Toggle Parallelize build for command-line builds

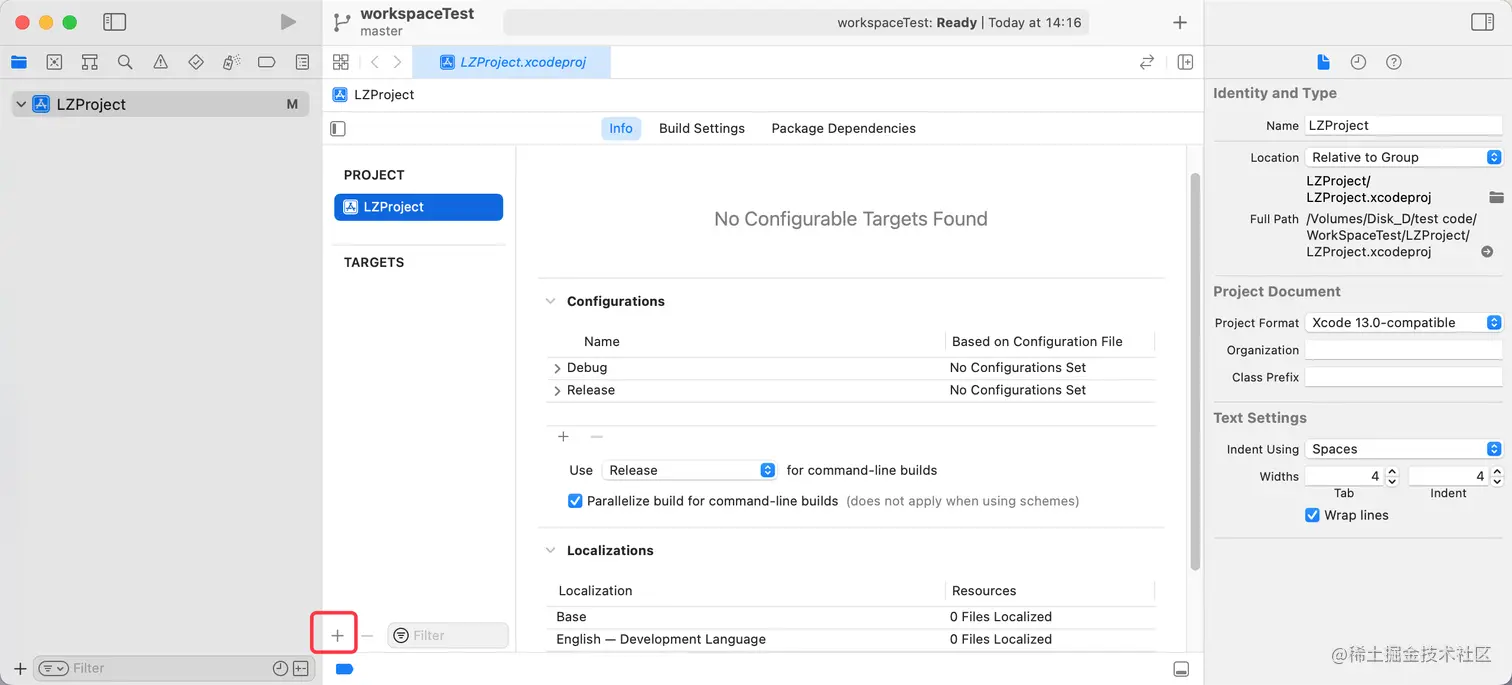pos(575,501)
